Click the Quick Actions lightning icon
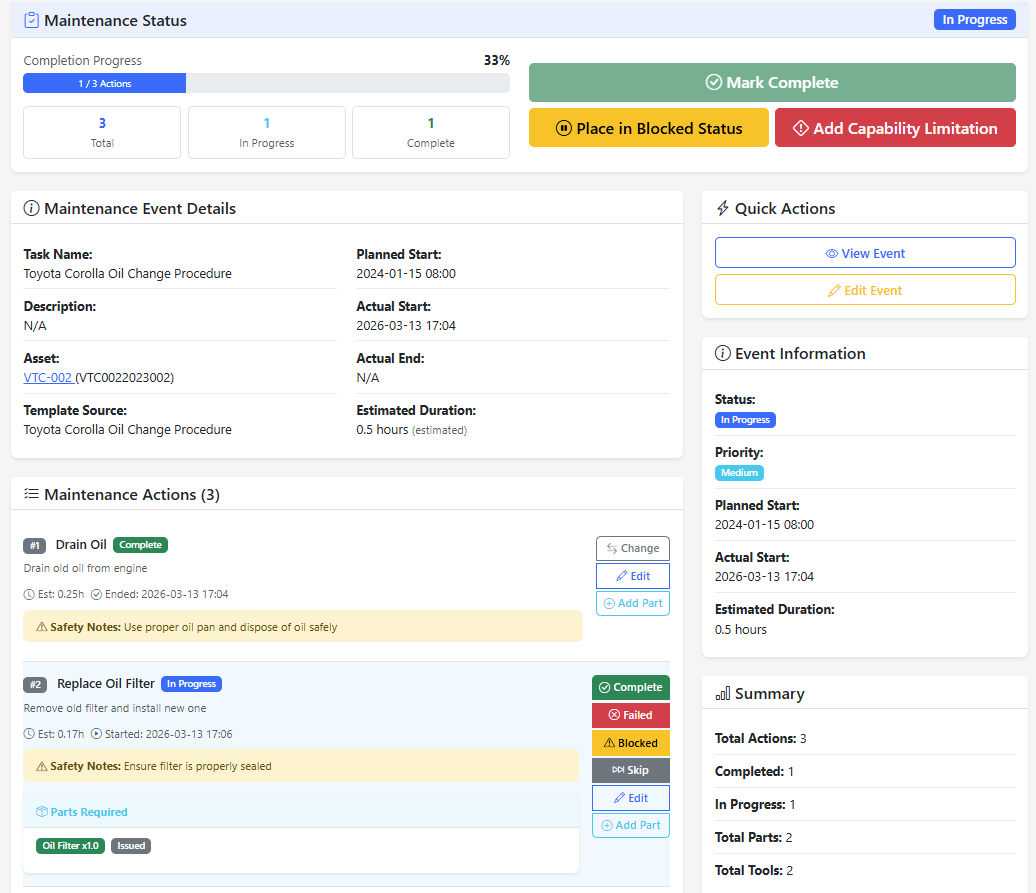 pyautogui.click(x=723, y=209)
